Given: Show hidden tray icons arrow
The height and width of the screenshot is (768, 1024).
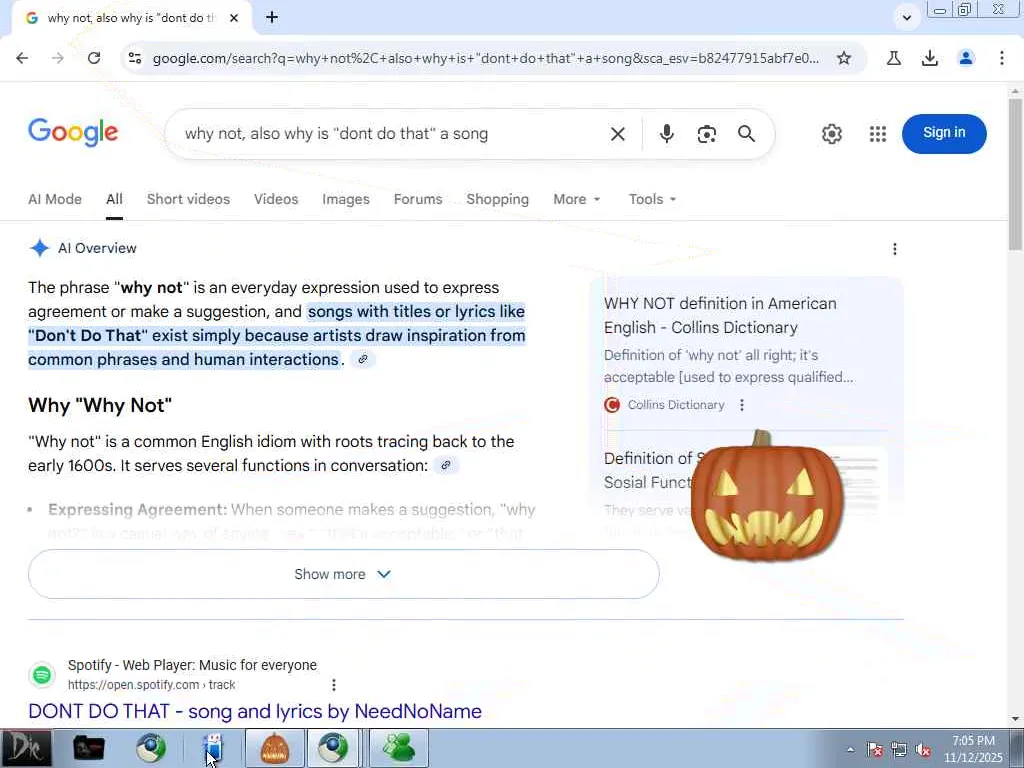Looking at the screenshot, I should click(x=850, y=750).
